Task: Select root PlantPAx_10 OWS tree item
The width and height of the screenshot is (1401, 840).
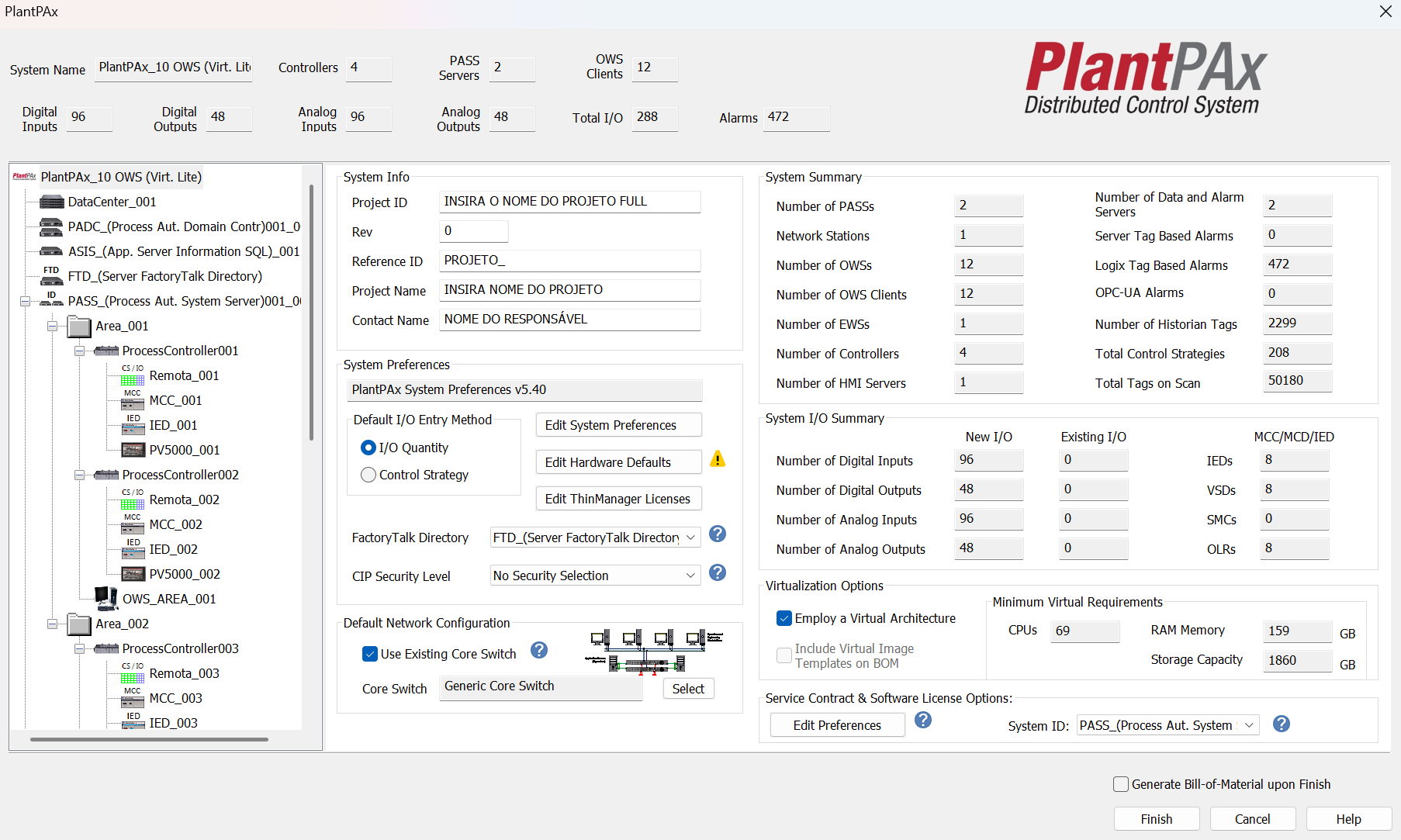Action: (x=121, y=177)
